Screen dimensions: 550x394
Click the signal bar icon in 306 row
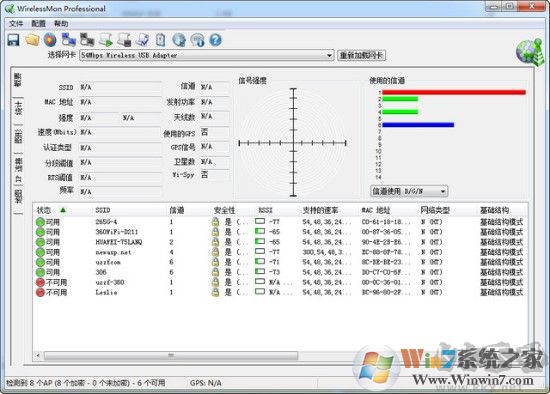(260, 272)
